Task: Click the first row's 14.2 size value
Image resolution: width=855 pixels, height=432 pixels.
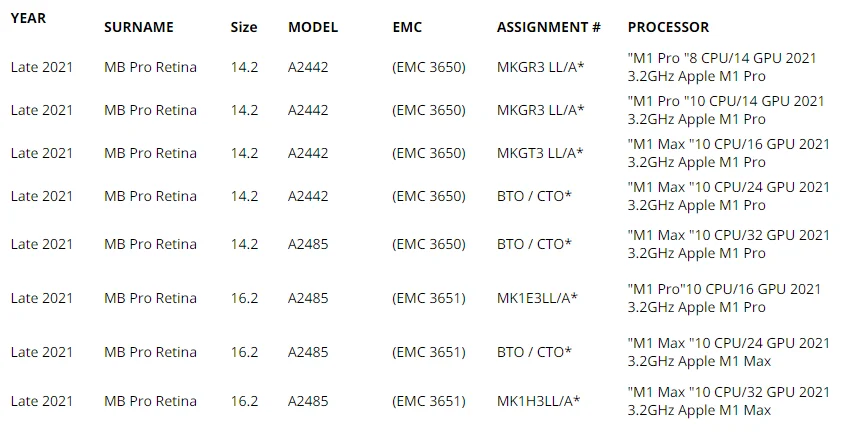Action: tap(244, 67)
